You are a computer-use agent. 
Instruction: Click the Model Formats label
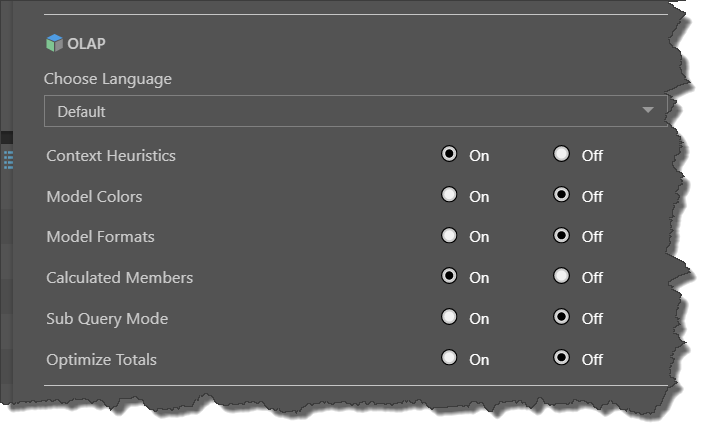[x=100, y=236]
